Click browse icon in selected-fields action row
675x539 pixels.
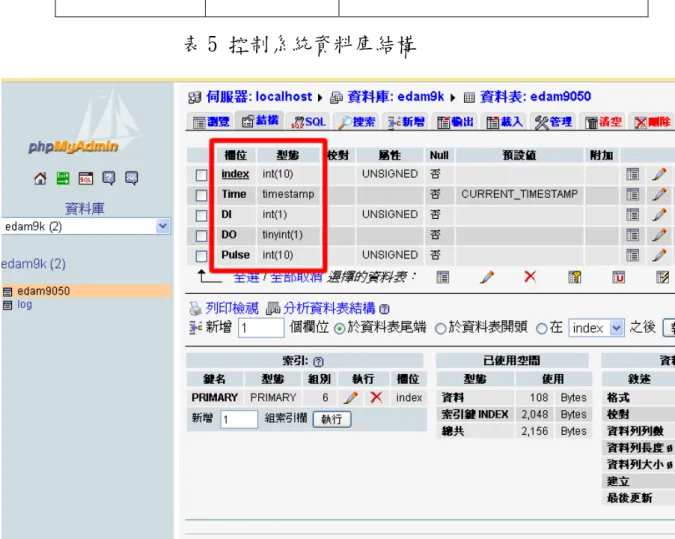443,277
